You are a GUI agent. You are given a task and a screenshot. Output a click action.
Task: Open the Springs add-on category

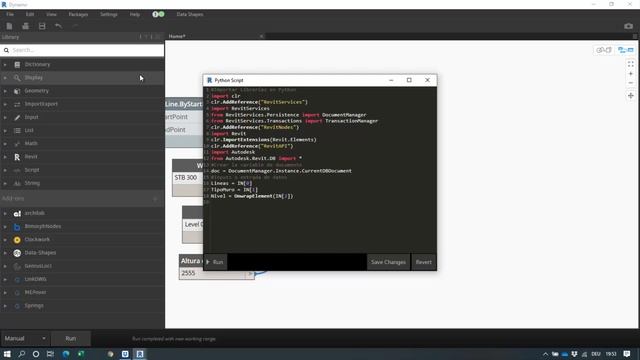coord(34,306)
